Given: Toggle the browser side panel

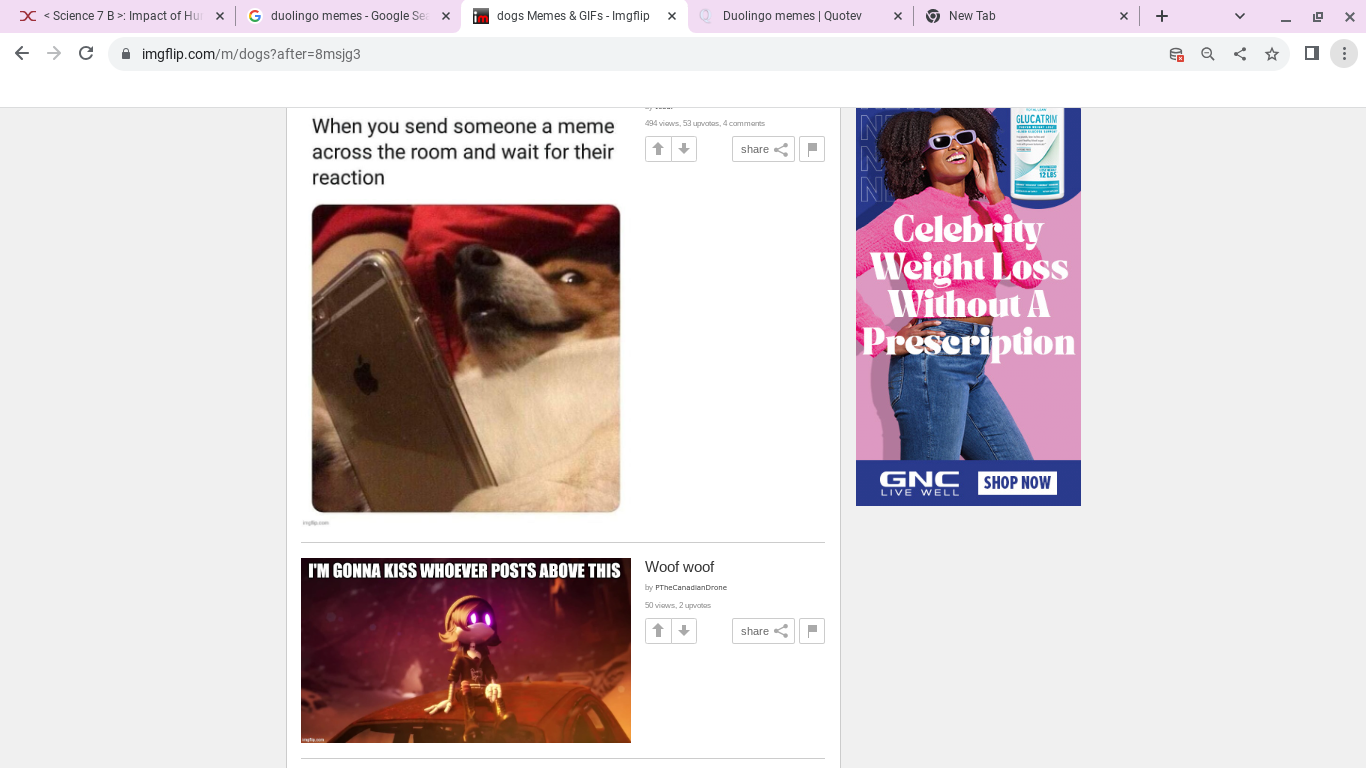Looking at the screenshot, I should point(1312,54).
